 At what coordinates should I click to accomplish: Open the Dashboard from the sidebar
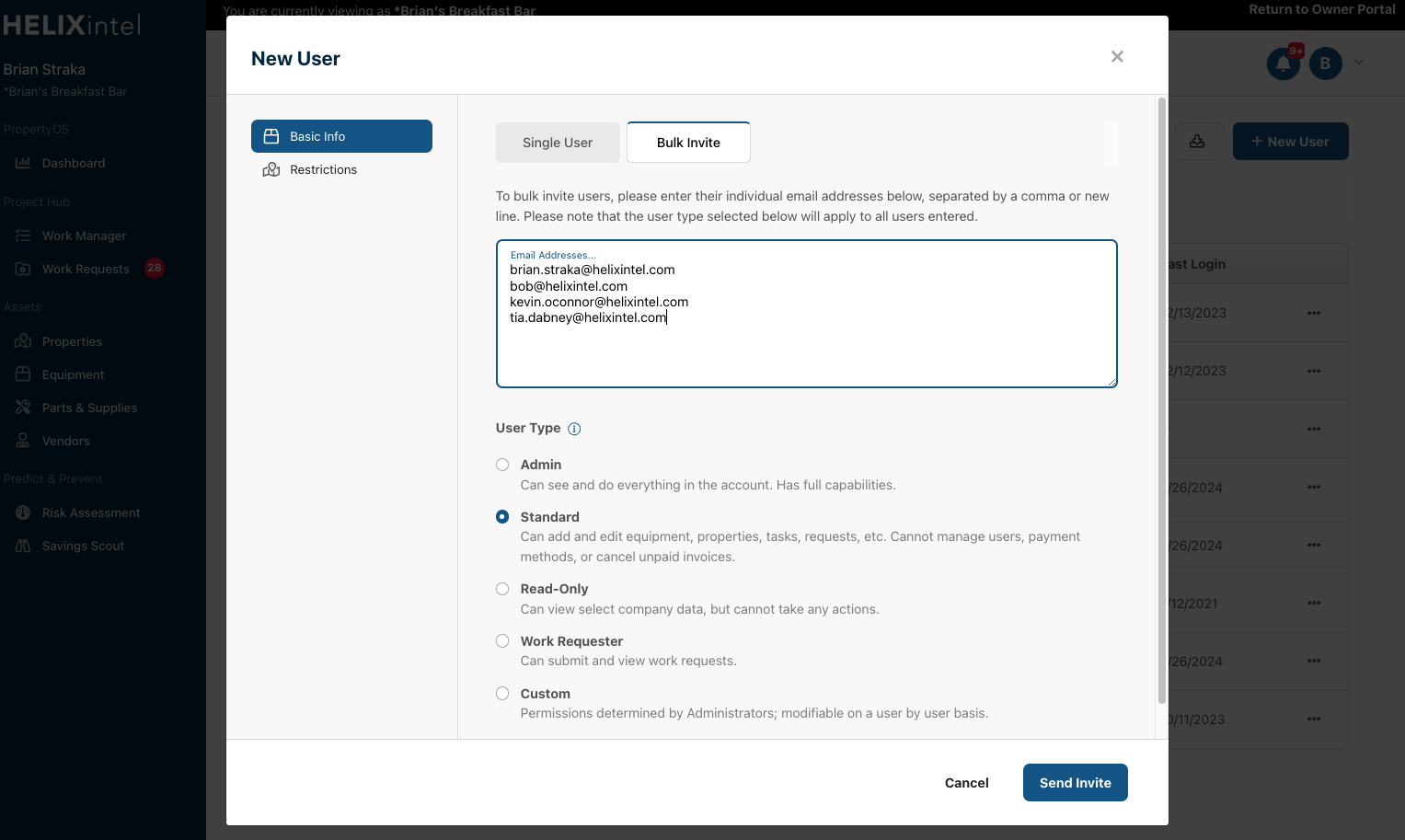pyautogui.click(x=74, y=163)
